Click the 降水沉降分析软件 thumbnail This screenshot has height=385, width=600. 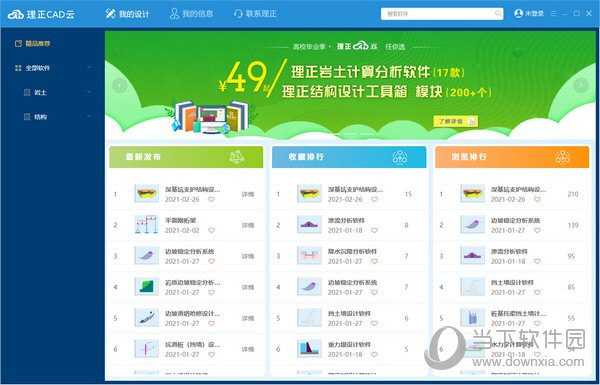point(309,256)
